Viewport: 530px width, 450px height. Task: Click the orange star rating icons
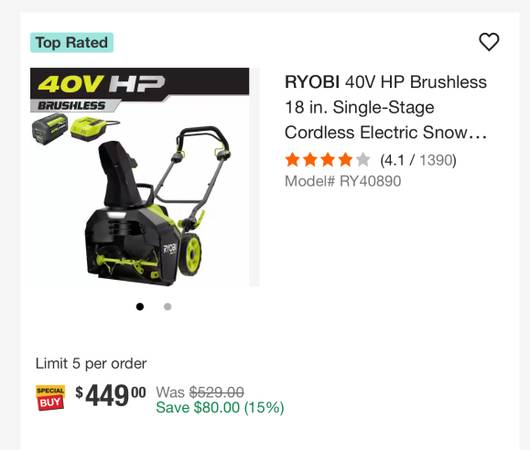[x=319, y=160]
